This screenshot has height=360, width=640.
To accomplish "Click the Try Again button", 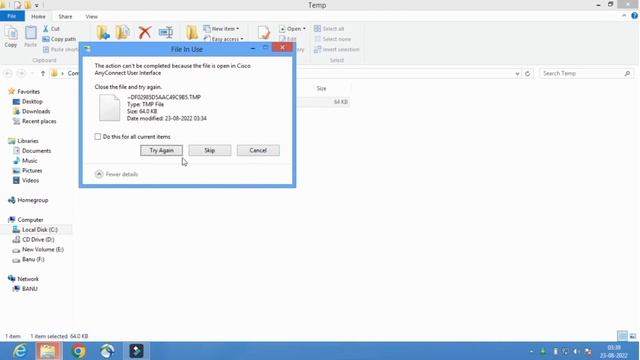I will (161, 150).
